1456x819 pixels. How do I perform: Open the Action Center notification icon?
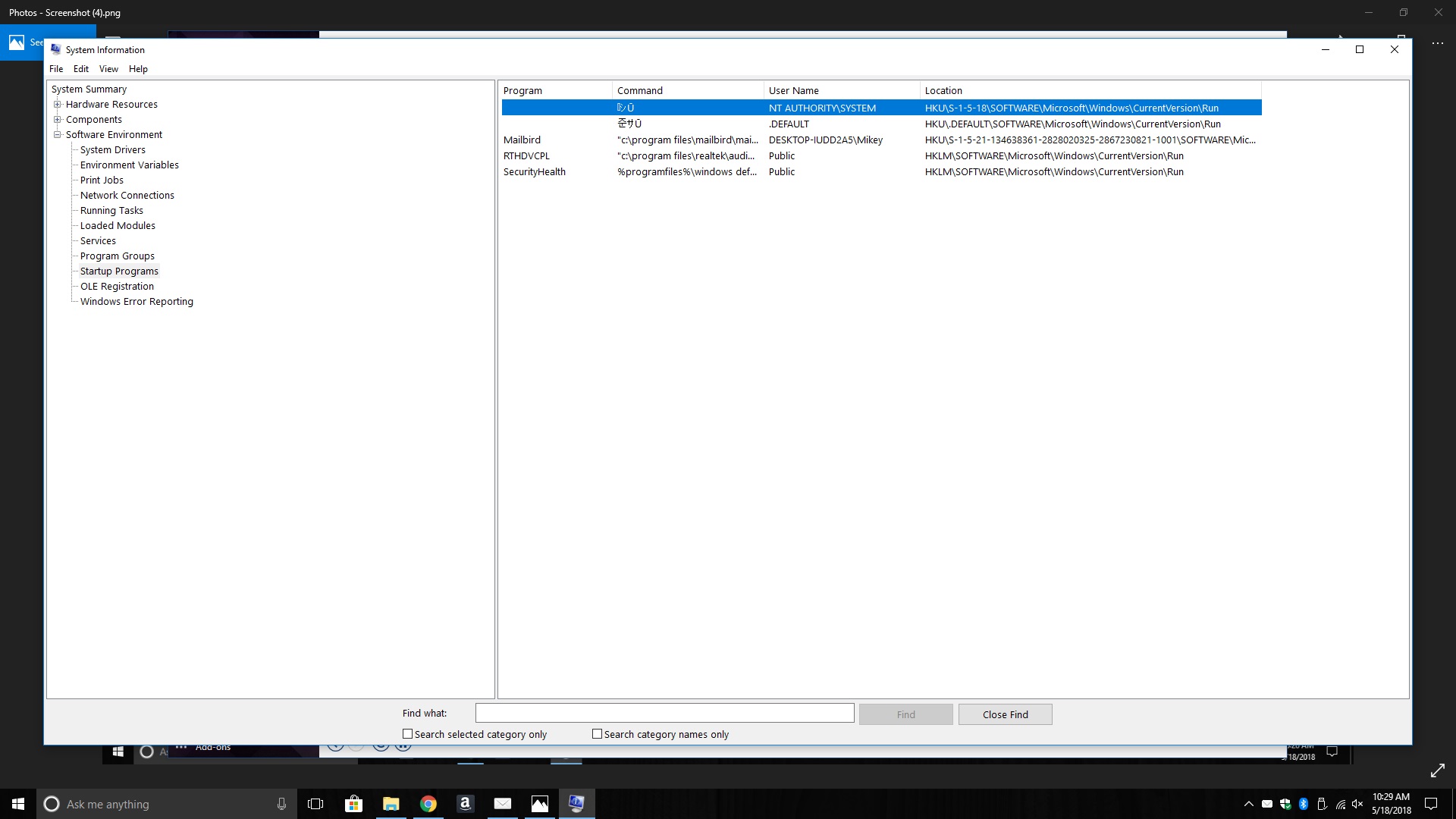[x=1431, y=804]
